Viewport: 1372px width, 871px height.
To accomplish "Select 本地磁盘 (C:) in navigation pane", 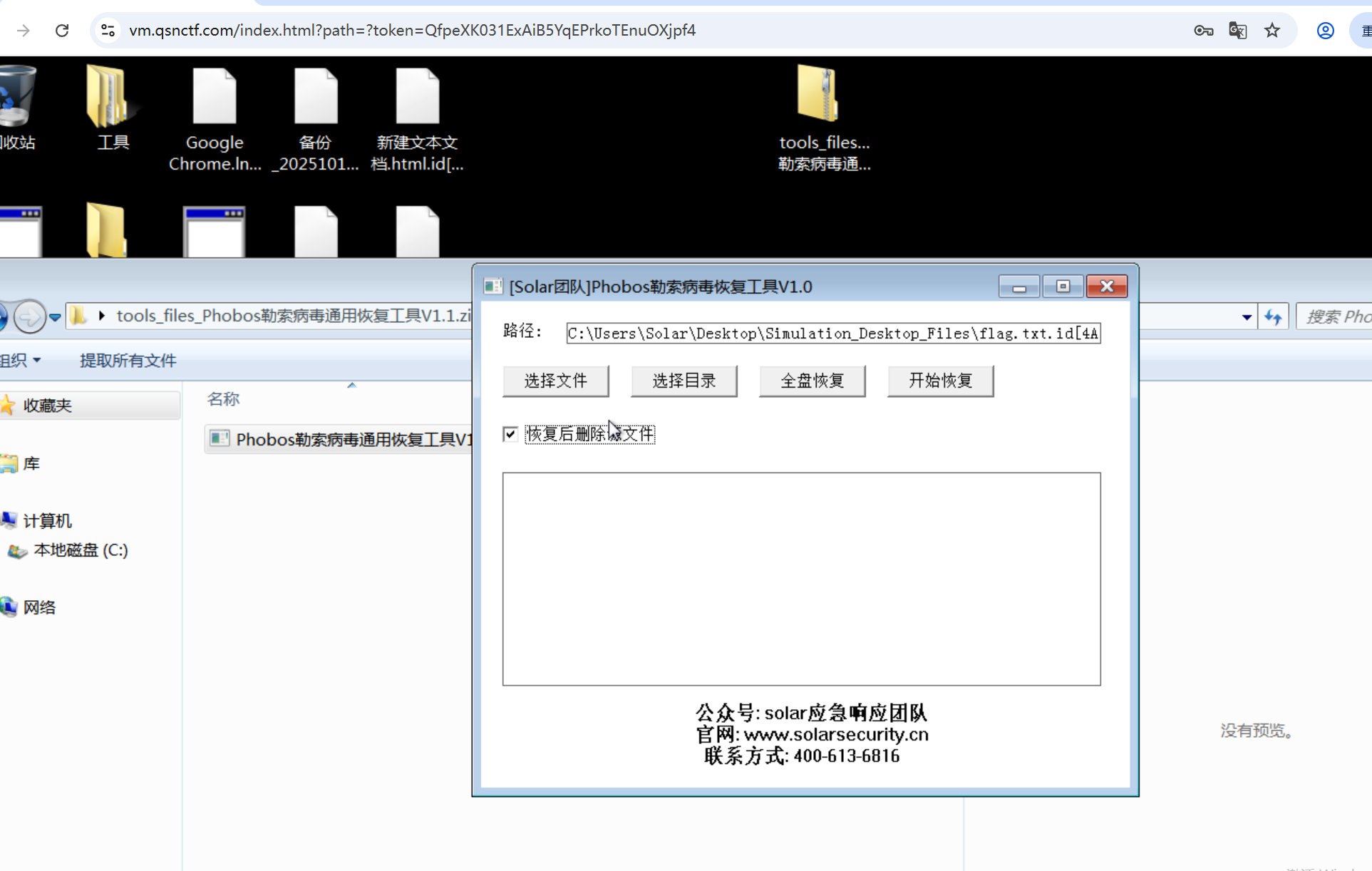I will coord(80,550).
